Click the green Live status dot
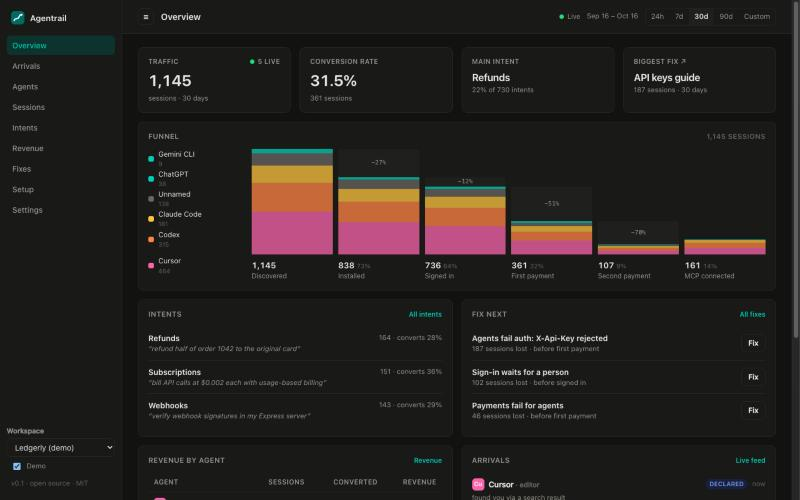 point(561,17)
